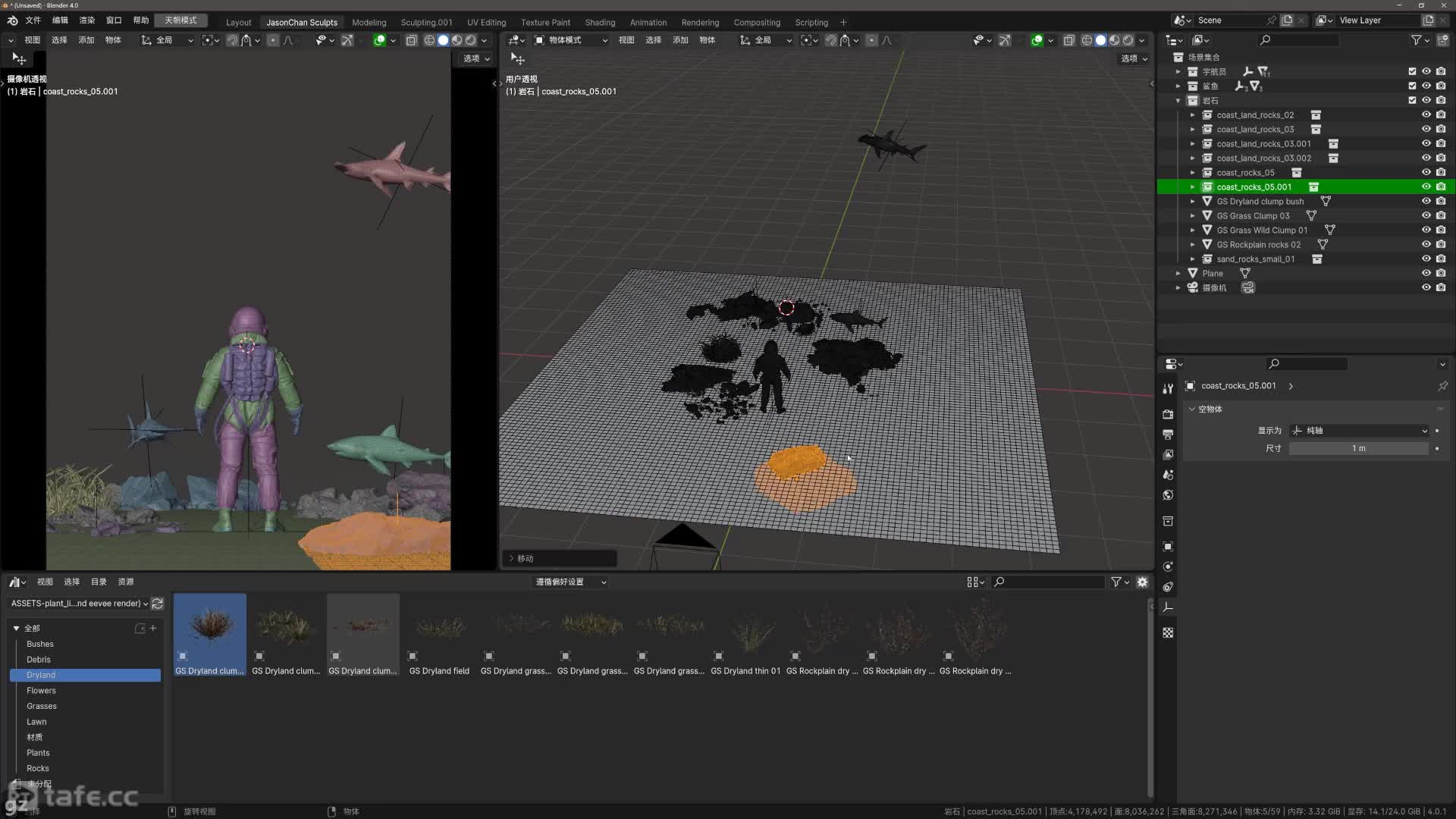This screenshot has height=819, width=1456.
Task: Open 遵循偏好设置 import method dropdown
Action: 571,582
